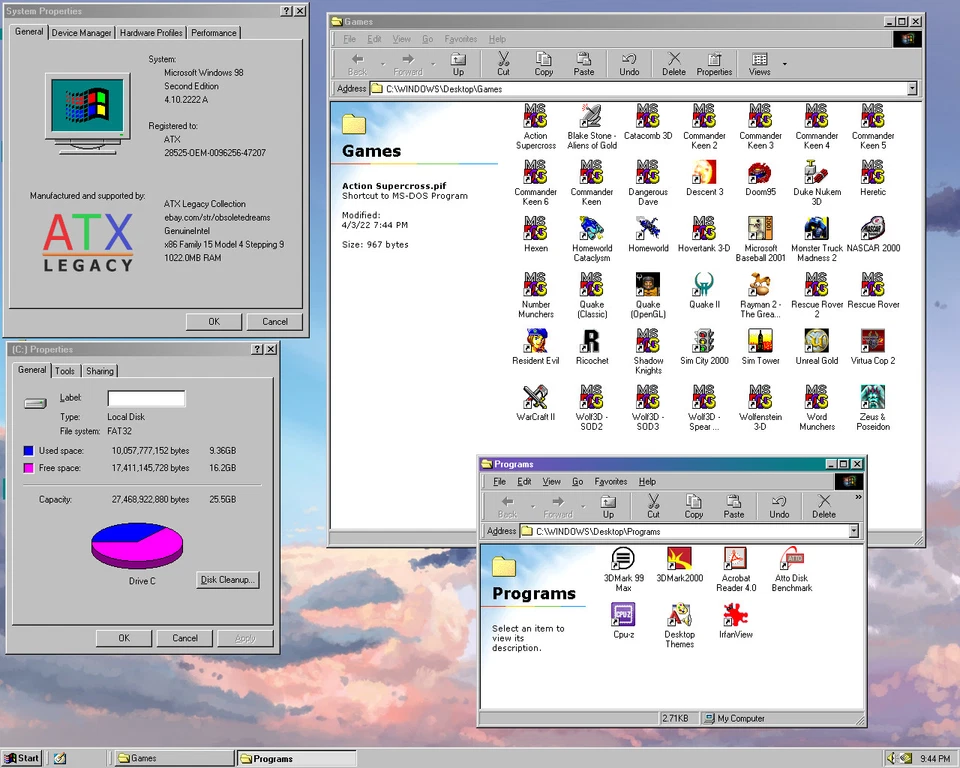
Task: Expand the Games address bar dropdown
Action: pos(911,89)
